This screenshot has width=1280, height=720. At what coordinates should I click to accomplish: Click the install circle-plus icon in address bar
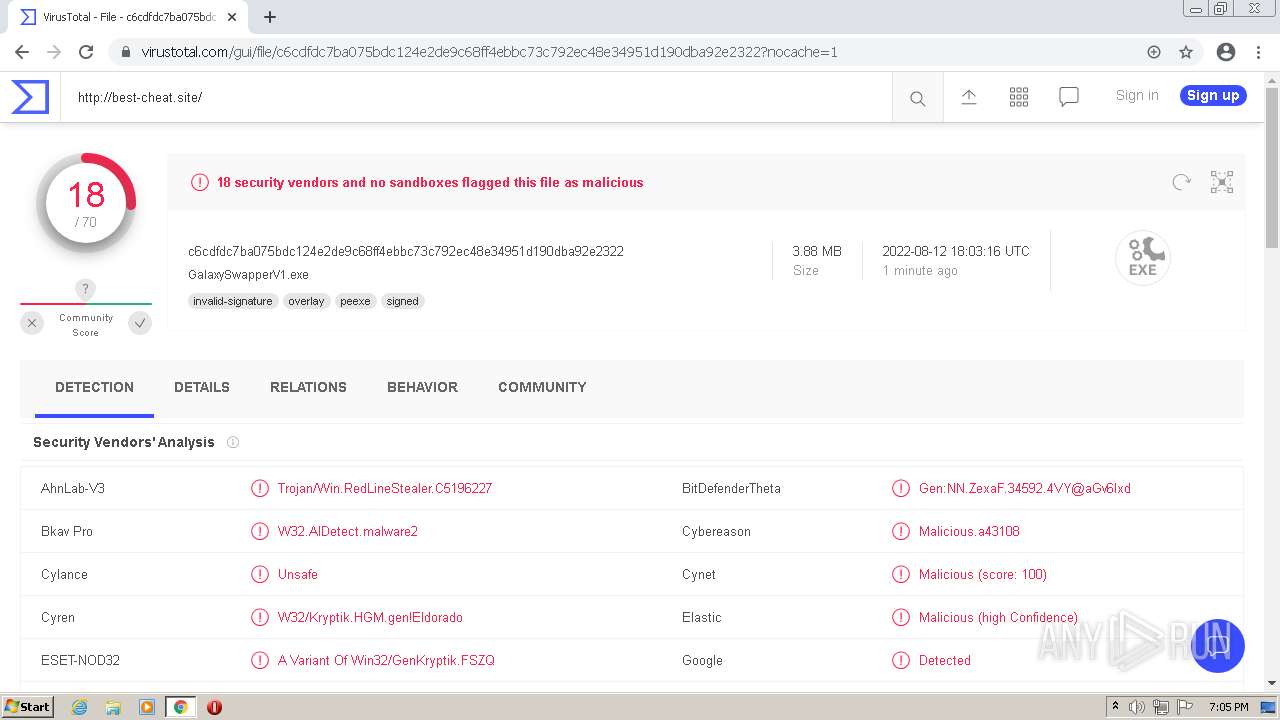pos(1154,52)
